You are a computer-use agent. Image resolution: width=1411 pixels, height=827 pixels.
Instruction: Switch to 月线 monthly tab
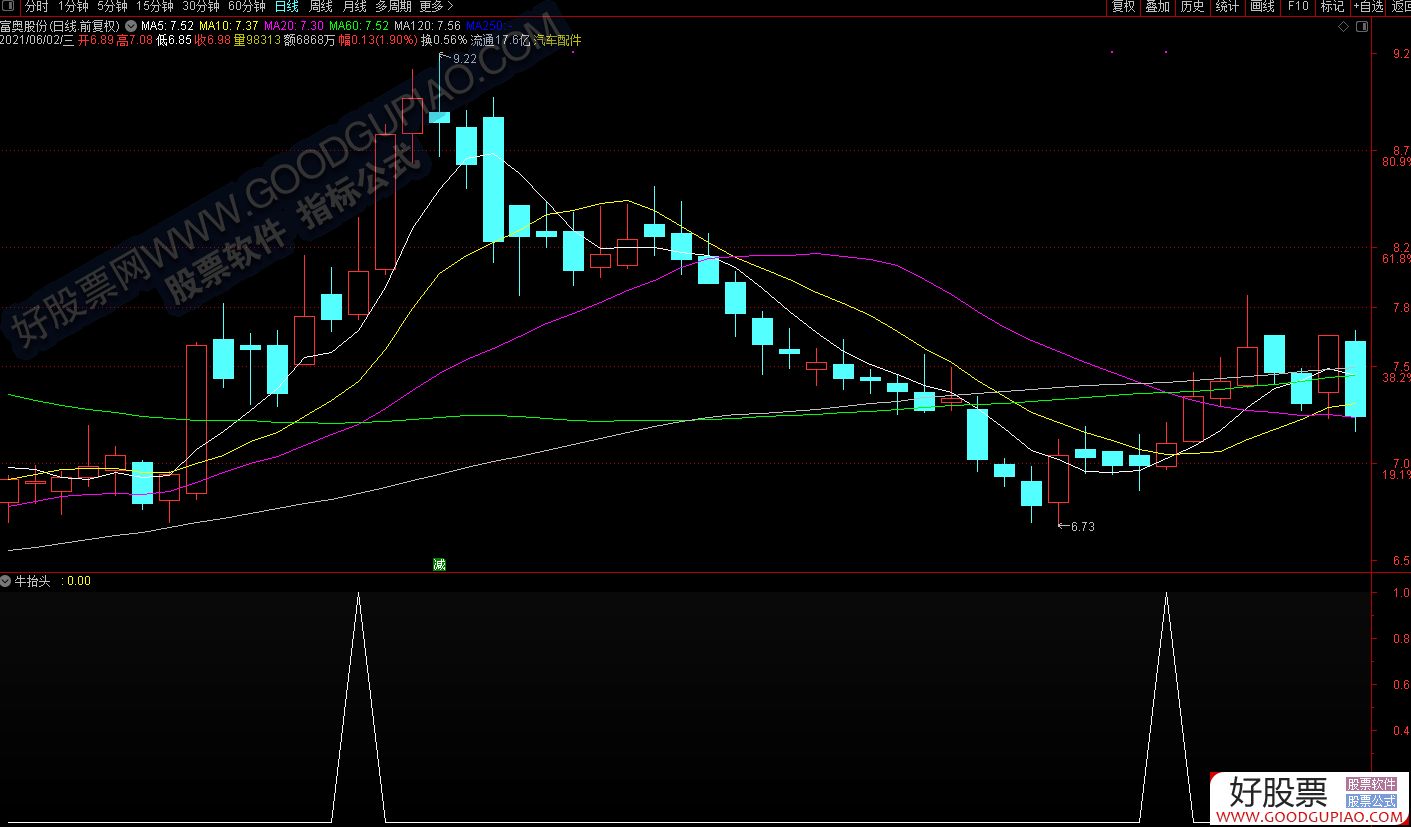[354, 6]
